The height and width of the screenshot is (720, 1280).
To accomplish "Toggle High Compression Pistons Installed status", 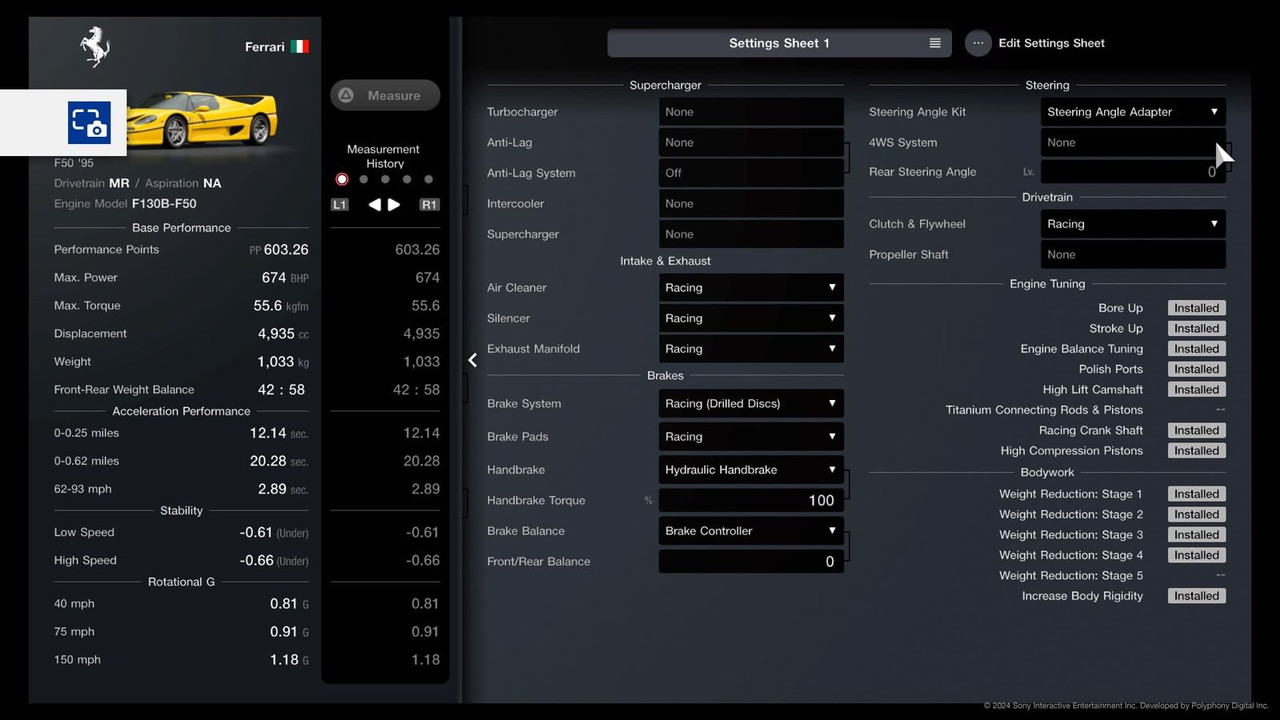I will [x=1197, y=451].
